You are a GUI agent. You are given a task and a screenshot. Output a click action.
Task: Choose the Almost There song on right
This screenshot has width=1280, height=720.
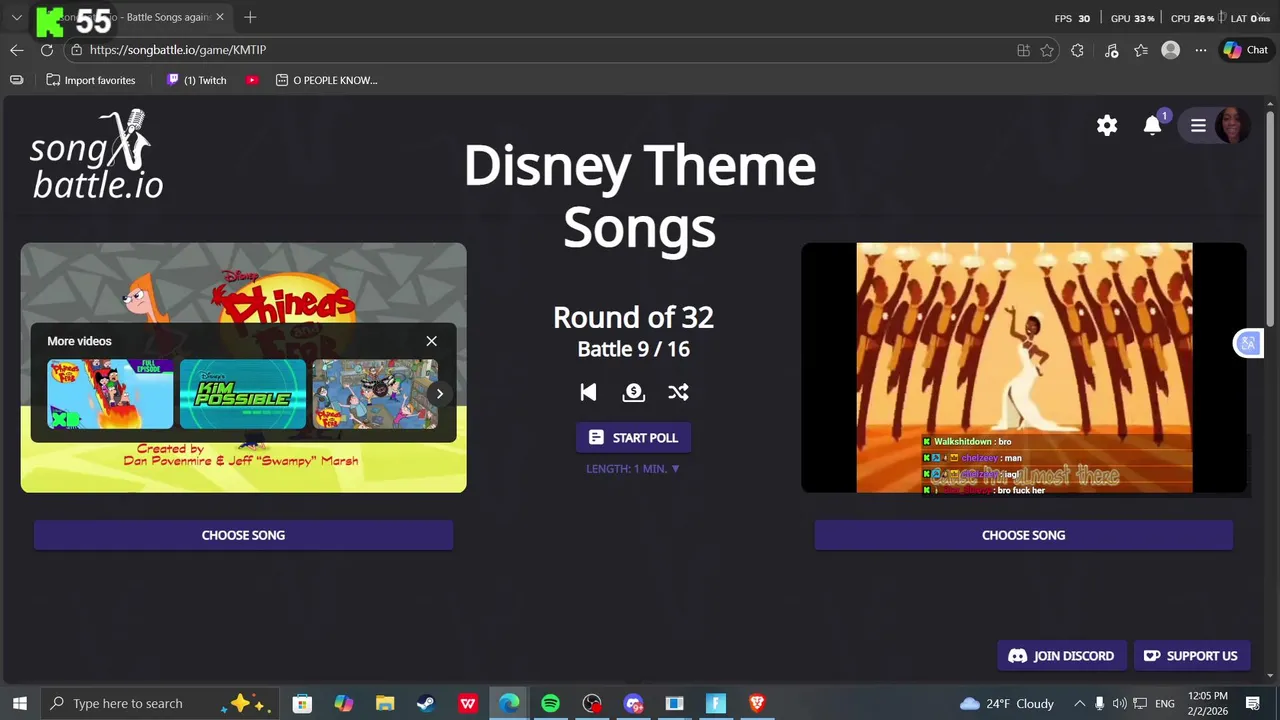[x=1023, y=535]
